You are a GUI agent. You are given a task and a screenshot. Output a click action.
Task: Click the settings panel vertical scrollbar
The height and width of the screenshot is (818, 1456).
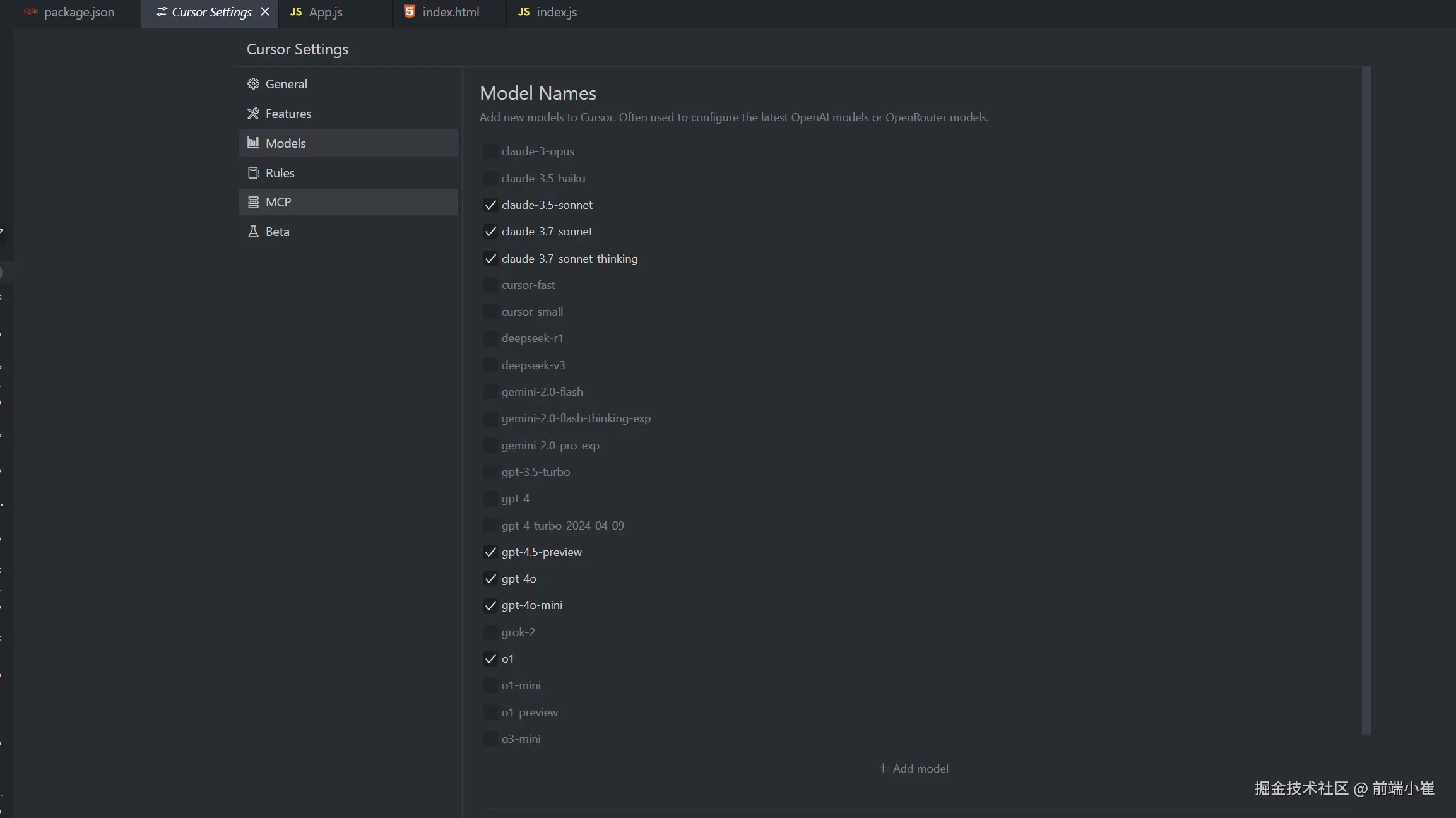point(1366,401)
